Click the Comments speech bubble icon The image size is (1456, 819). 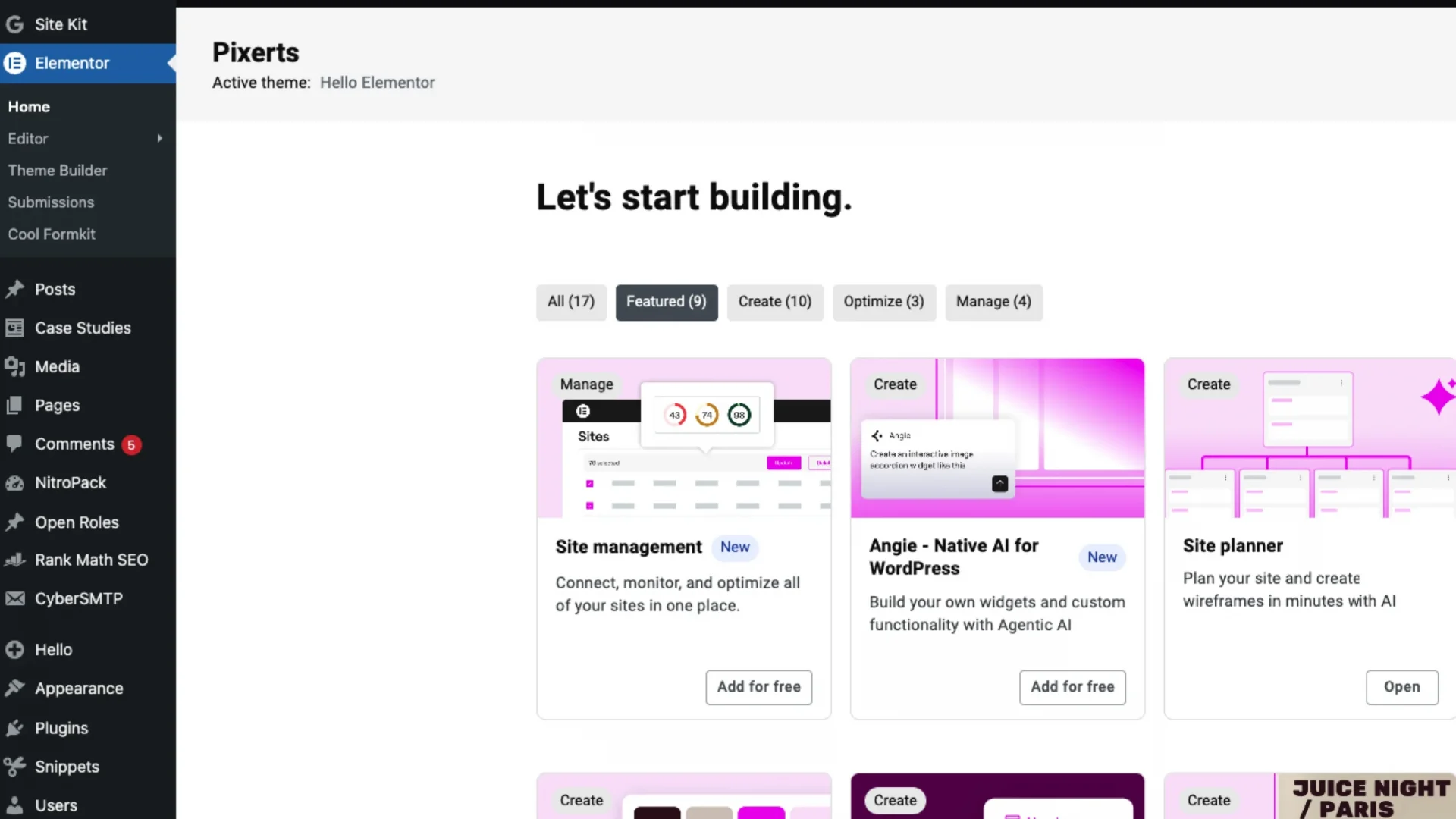click(14, 444)
